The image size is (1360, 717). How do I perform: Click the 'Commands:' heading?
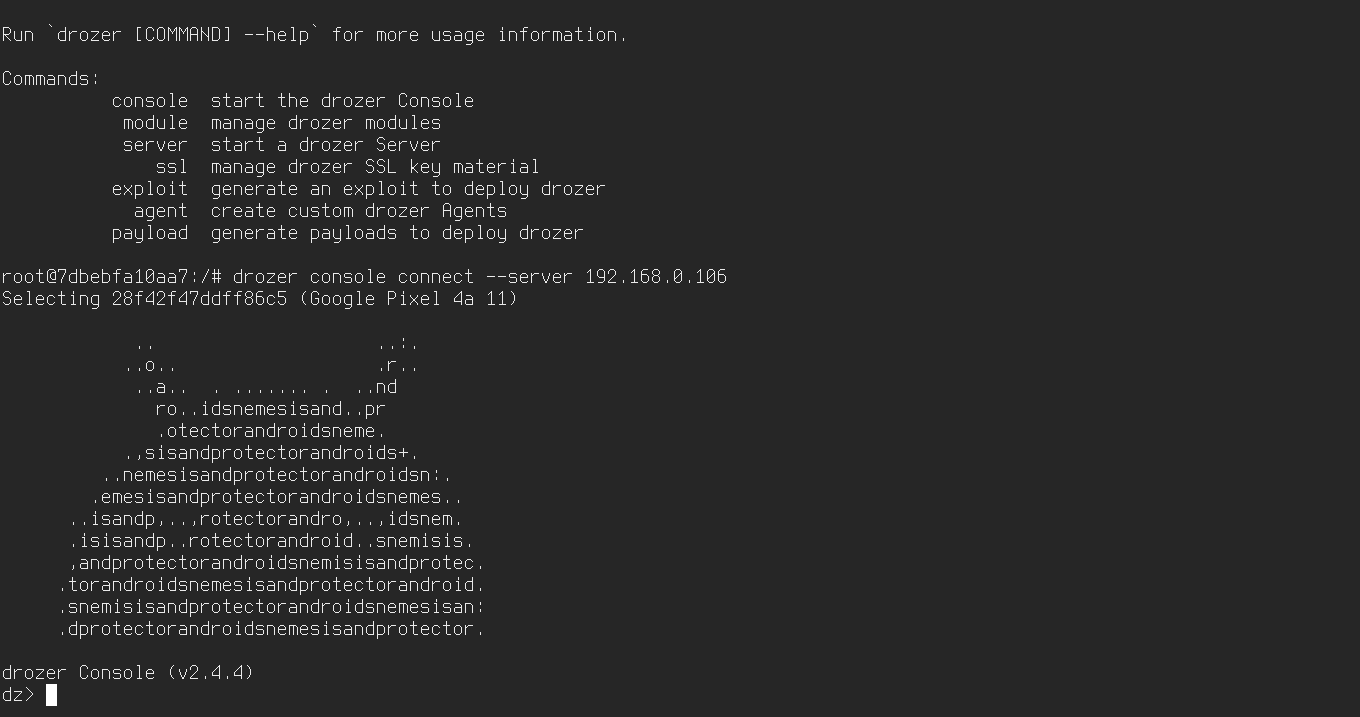coord(51,79)
